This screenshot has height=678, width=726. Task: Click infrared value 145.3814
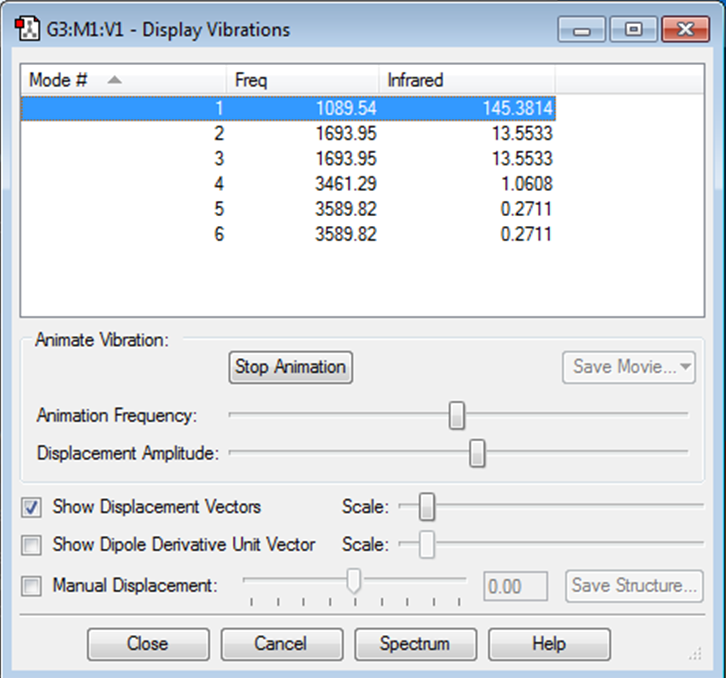(518, 108)
